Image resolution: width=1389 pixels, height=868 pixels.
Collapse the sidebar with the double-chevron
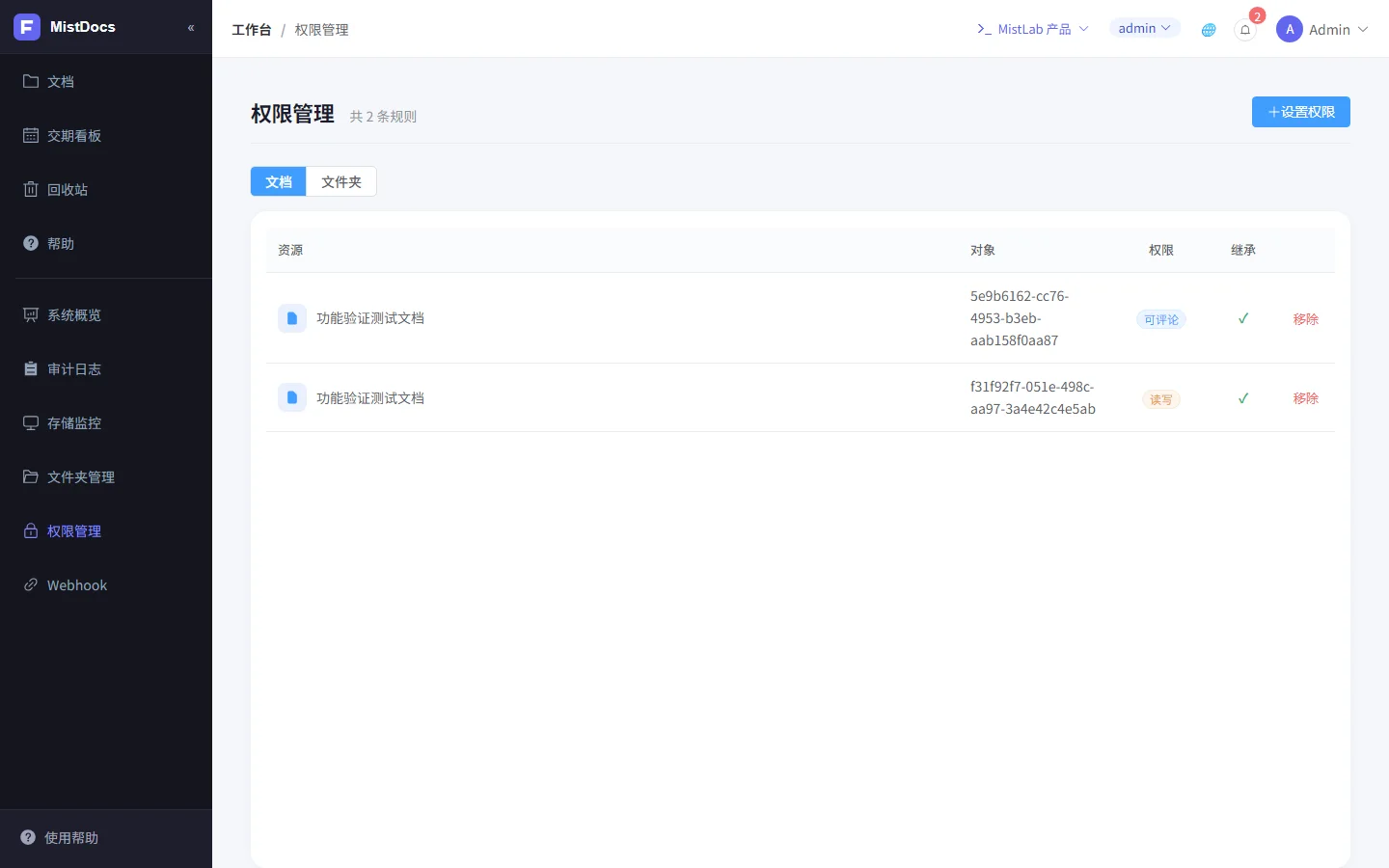191,28
